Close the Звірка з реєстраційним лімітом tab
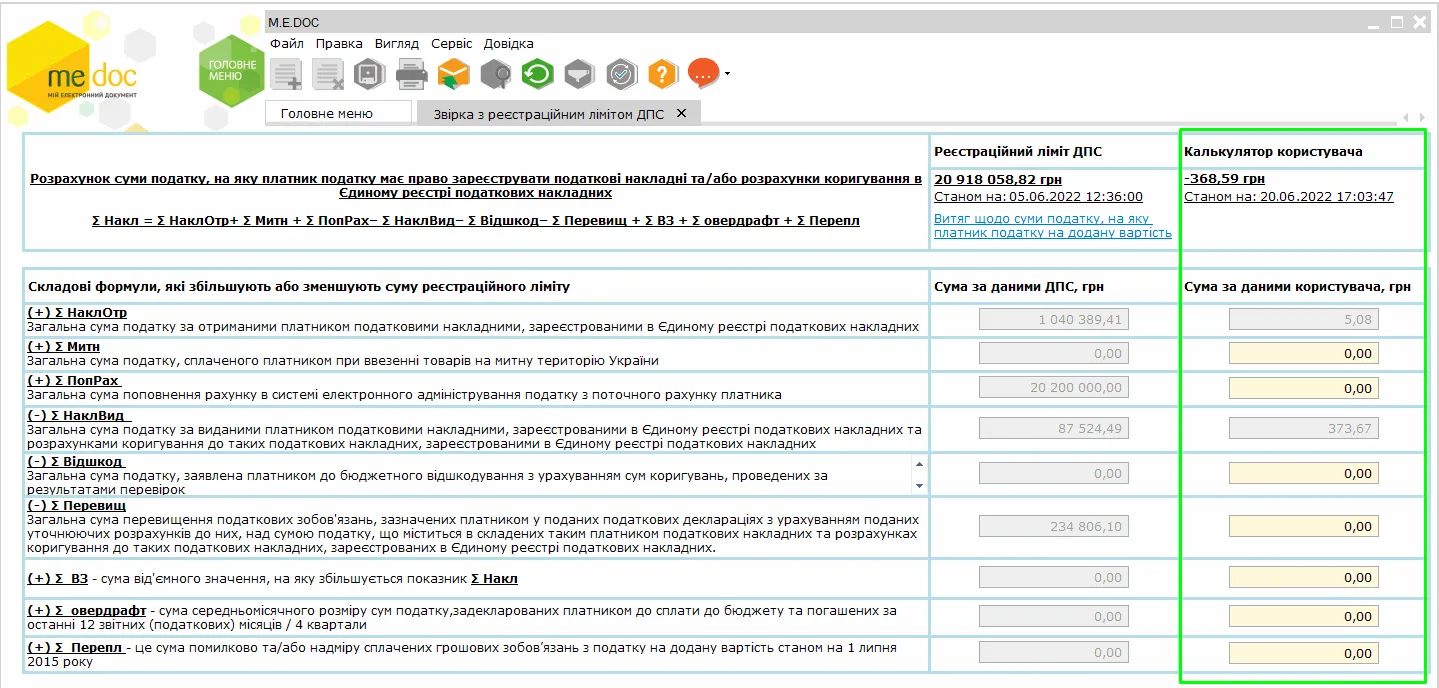The width and height of the screenshot is (1439, 688). tap(682, 113)
